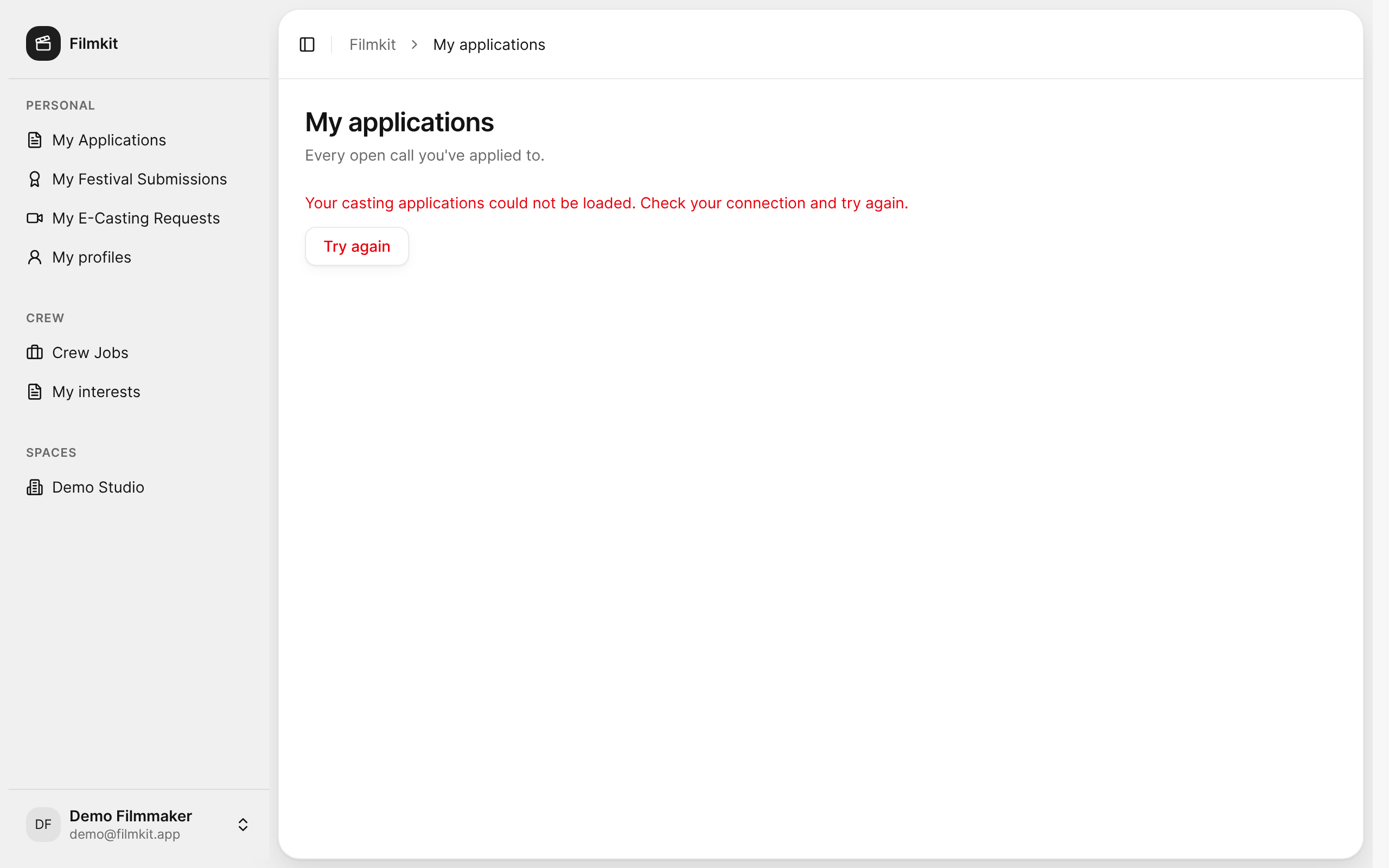Click the Filmkit breadcrumb link
1389x868 pixels.
click(x=373, y=44)
